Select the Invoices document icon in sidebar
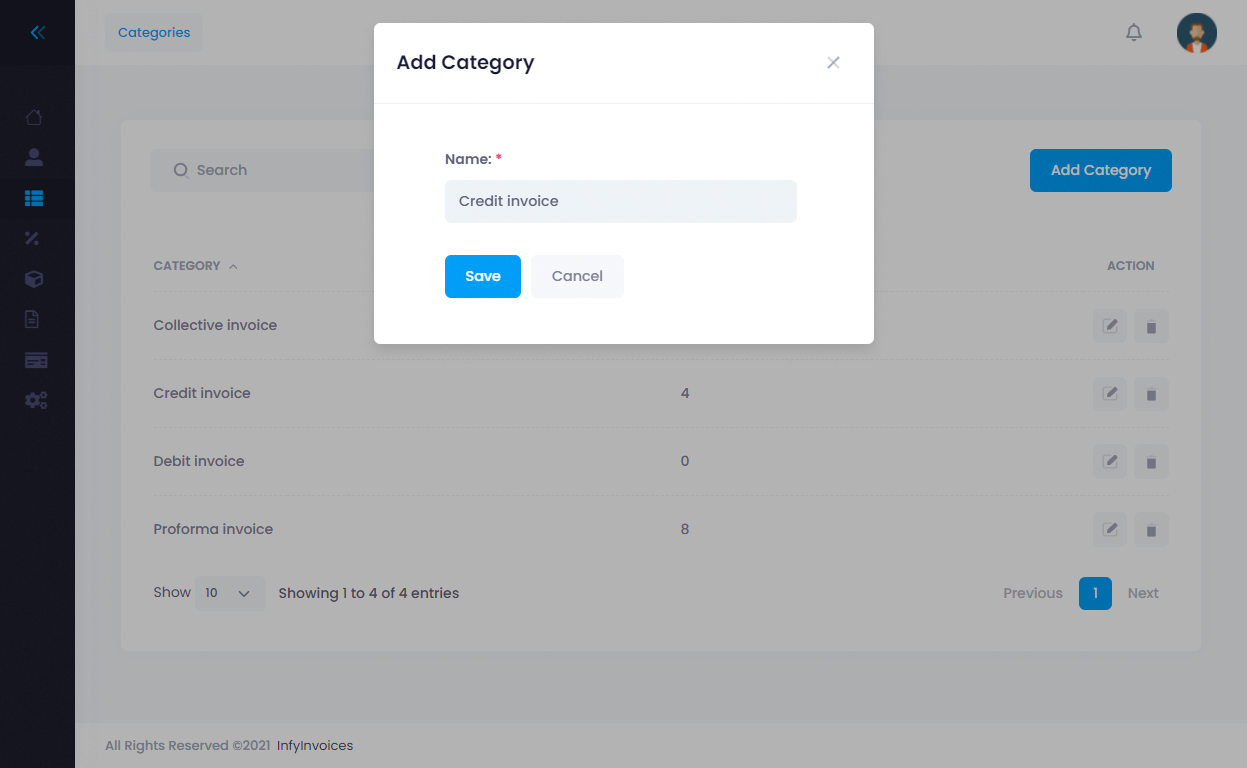Image resolution: width=1247 pixels, height=768 pixels. tap(34, 319)
